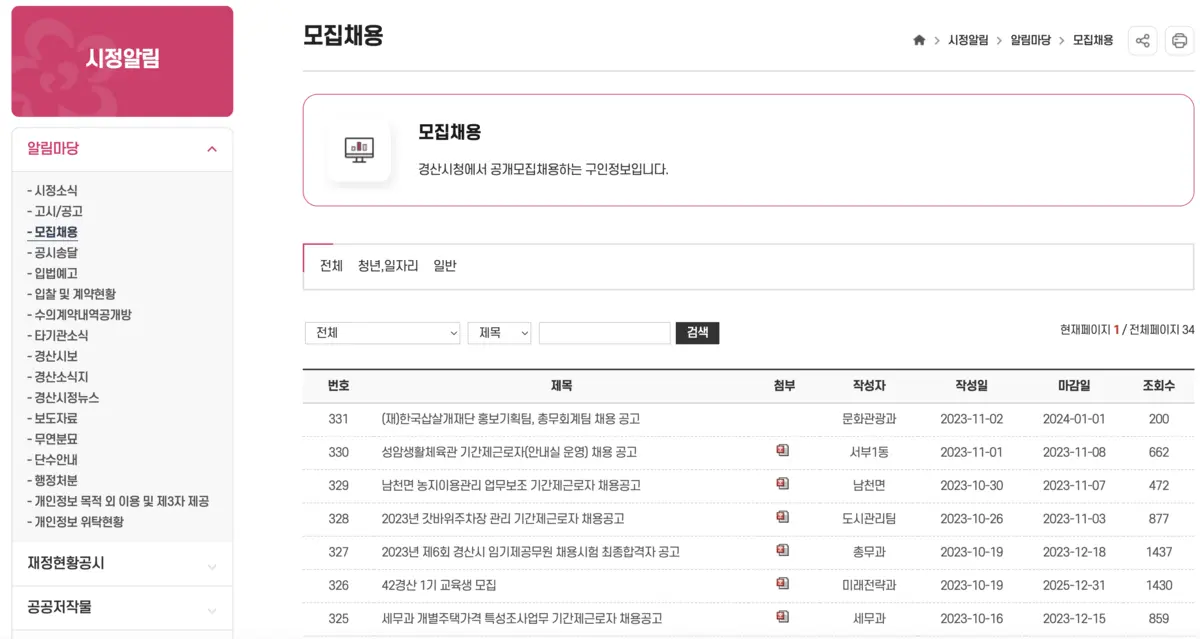The width and height of the screenshot is (1200, 639).
Task: Open the 제목 search field dropdown
Action: (499, 332)
